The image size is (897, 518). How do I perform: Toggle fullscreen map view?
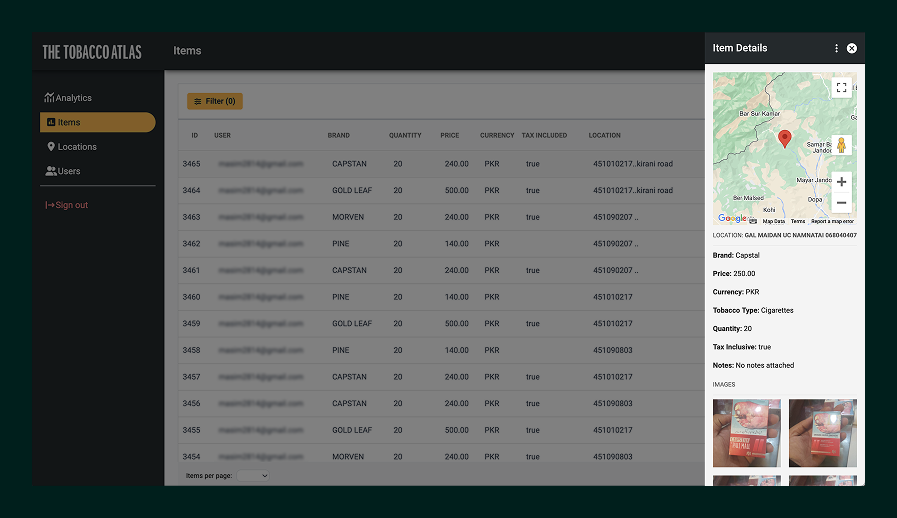click(842, 88)
